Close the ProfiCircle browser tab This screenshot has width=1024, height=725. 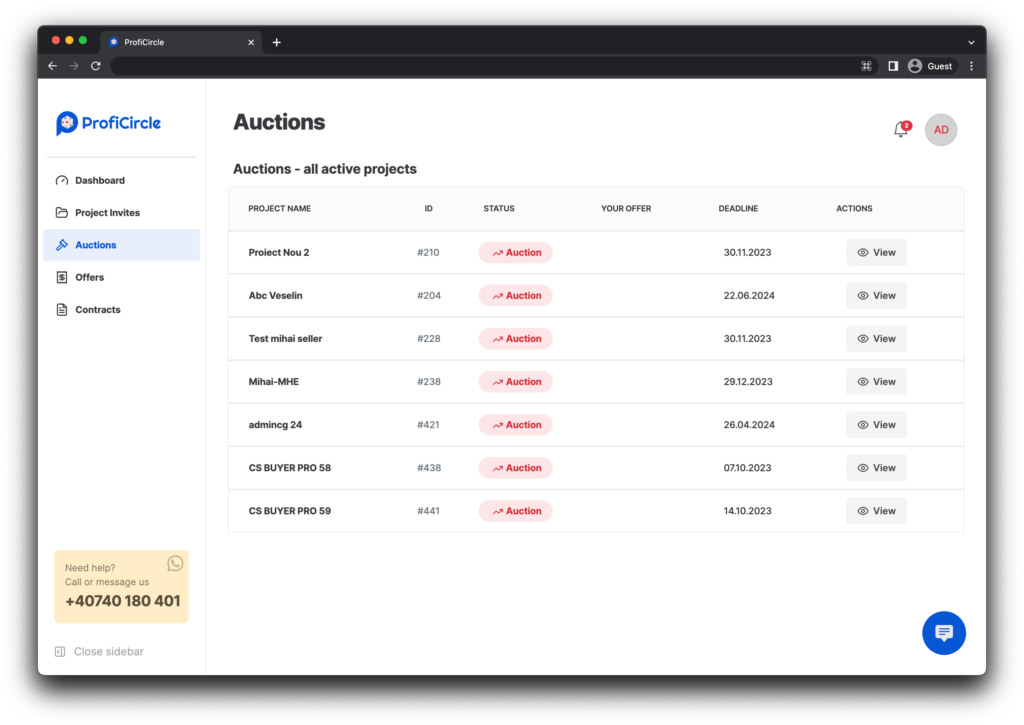pos(251,42)
